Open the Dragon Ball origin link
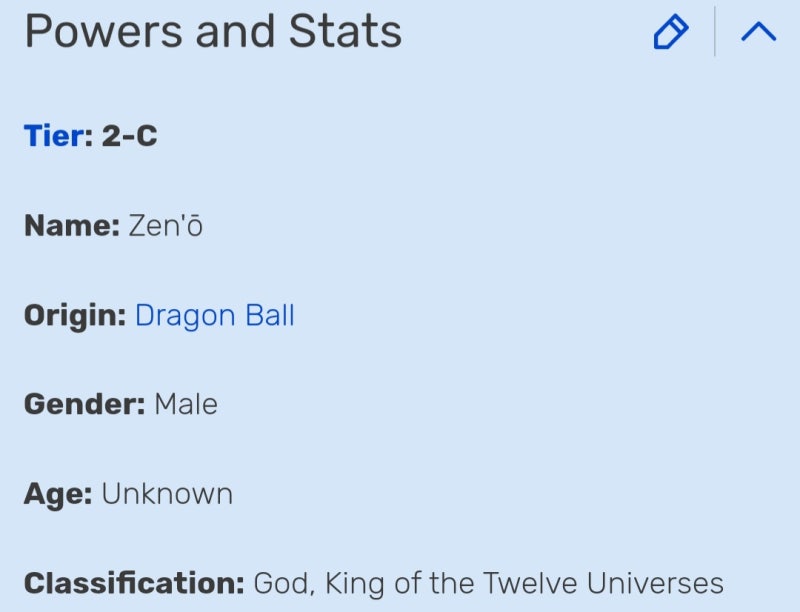 click(214, 316)
